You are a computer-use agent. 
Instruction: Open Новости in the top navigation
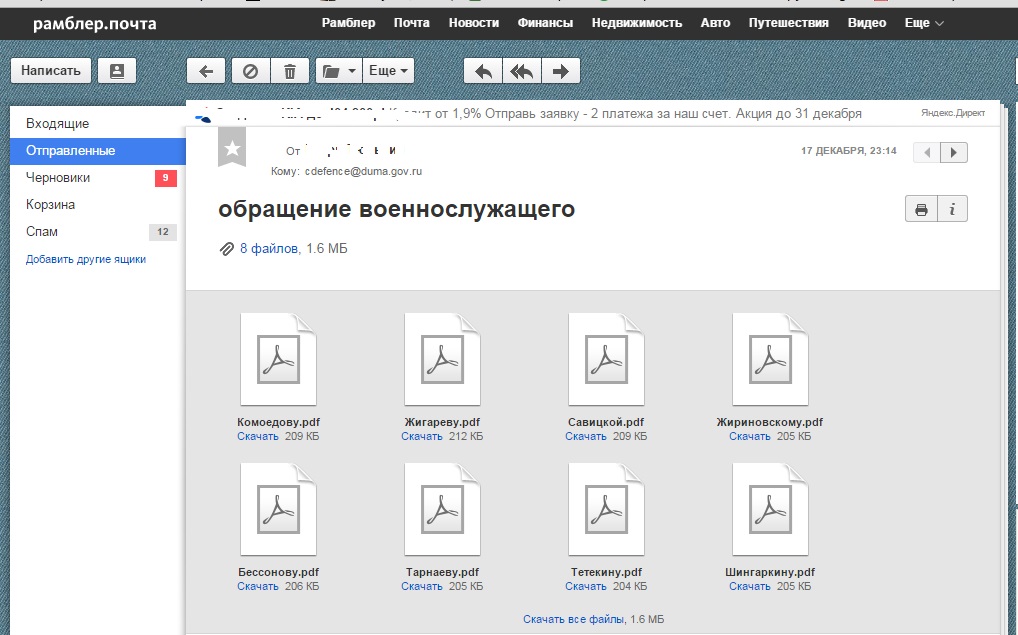[x=474, y=23]
